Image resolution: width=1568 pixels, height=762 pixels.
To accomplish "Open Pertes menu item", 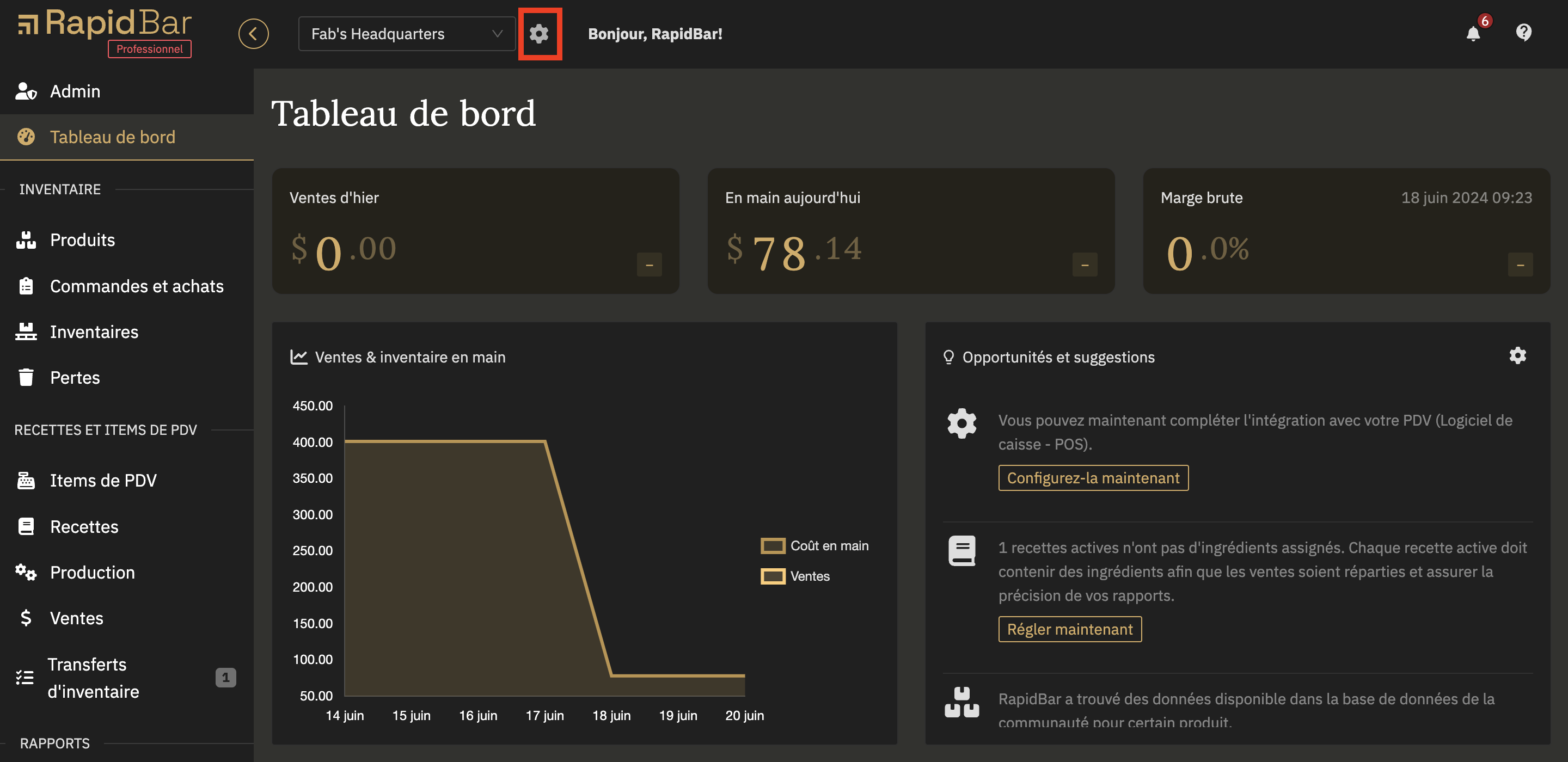I will (x=127, y=377).
